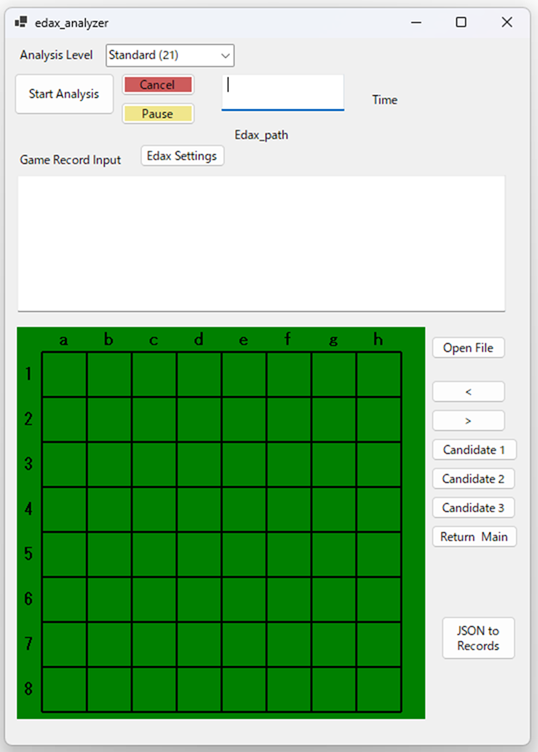
Task: Show Candidate 3 move
Action: pos(473,507)
